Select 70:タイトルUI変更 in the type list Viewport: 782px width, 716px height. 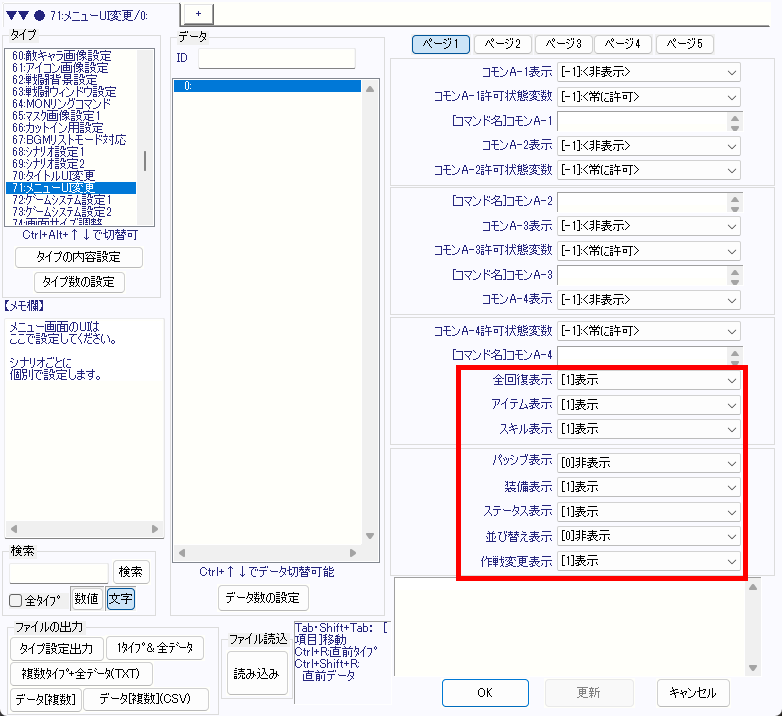click(x=62, y=175)
